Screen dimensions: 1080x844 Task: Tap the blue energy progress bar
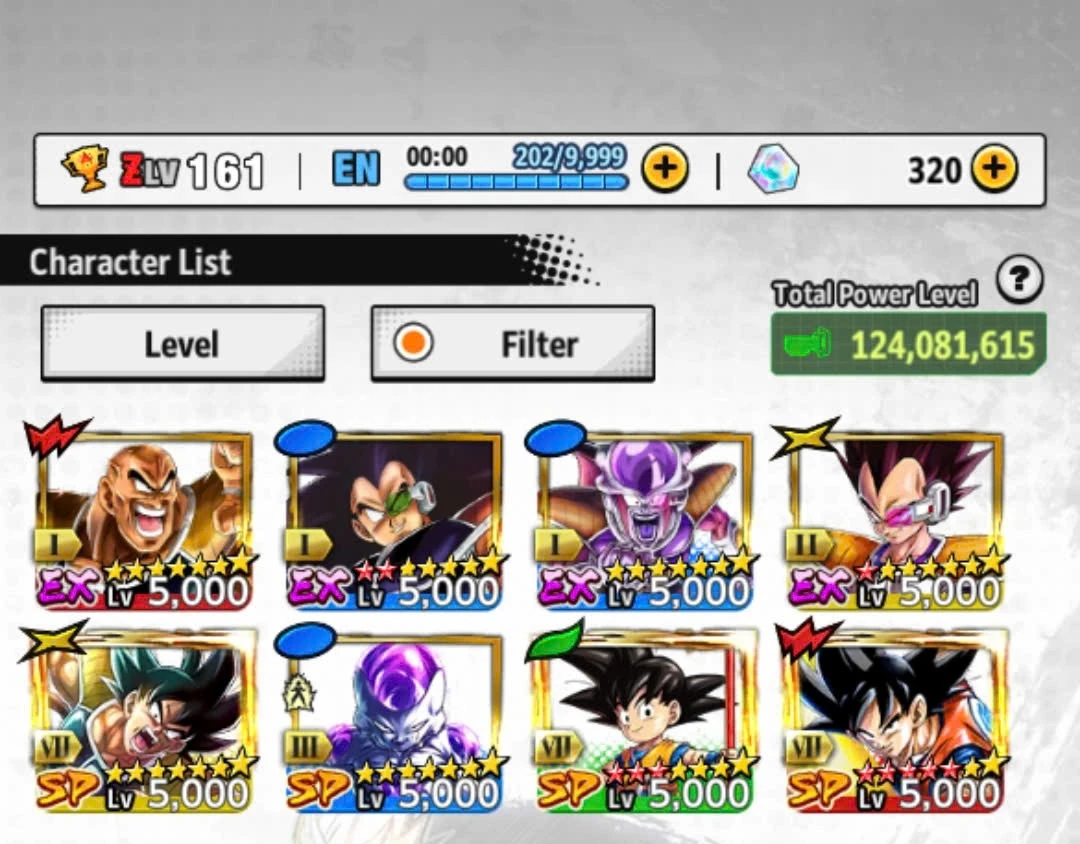tap(517, 182)
